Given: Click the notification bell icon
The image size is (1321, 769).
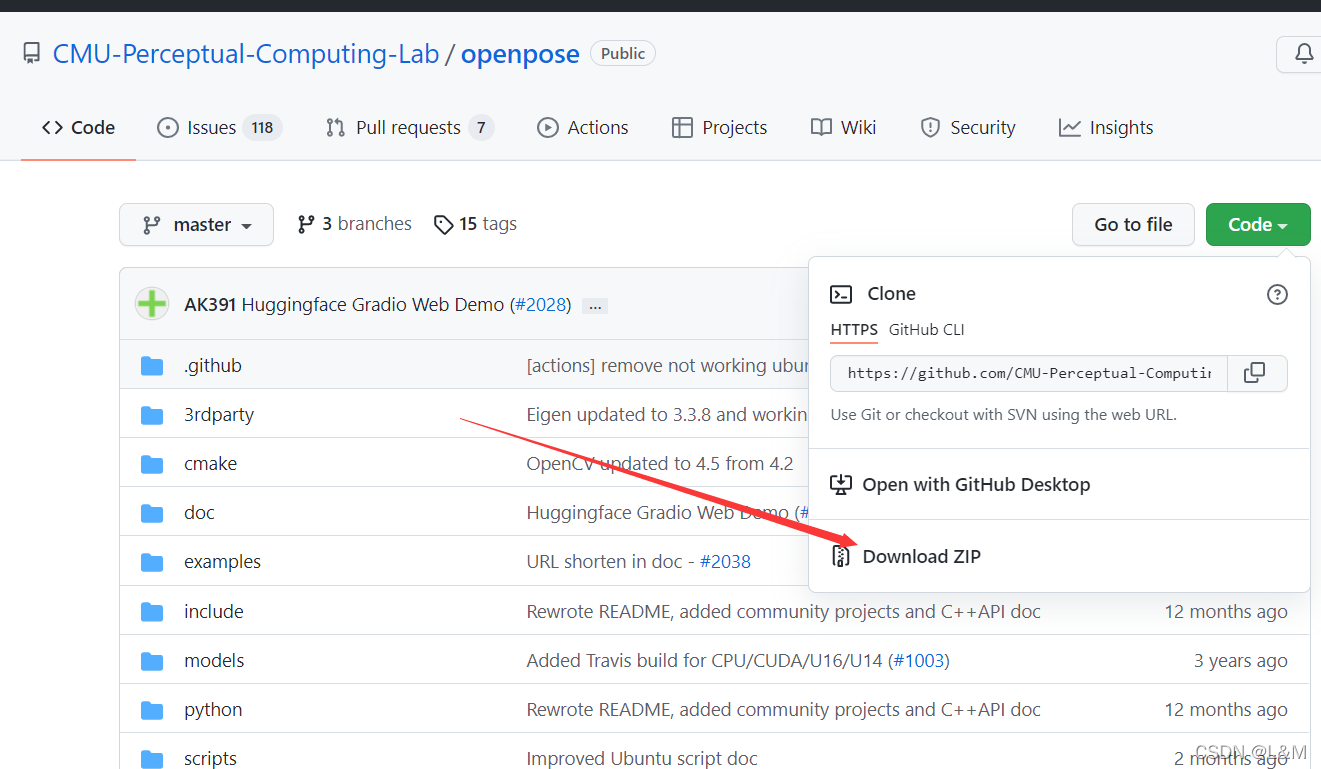Looking at the screenshot, I should (1305, 54).
